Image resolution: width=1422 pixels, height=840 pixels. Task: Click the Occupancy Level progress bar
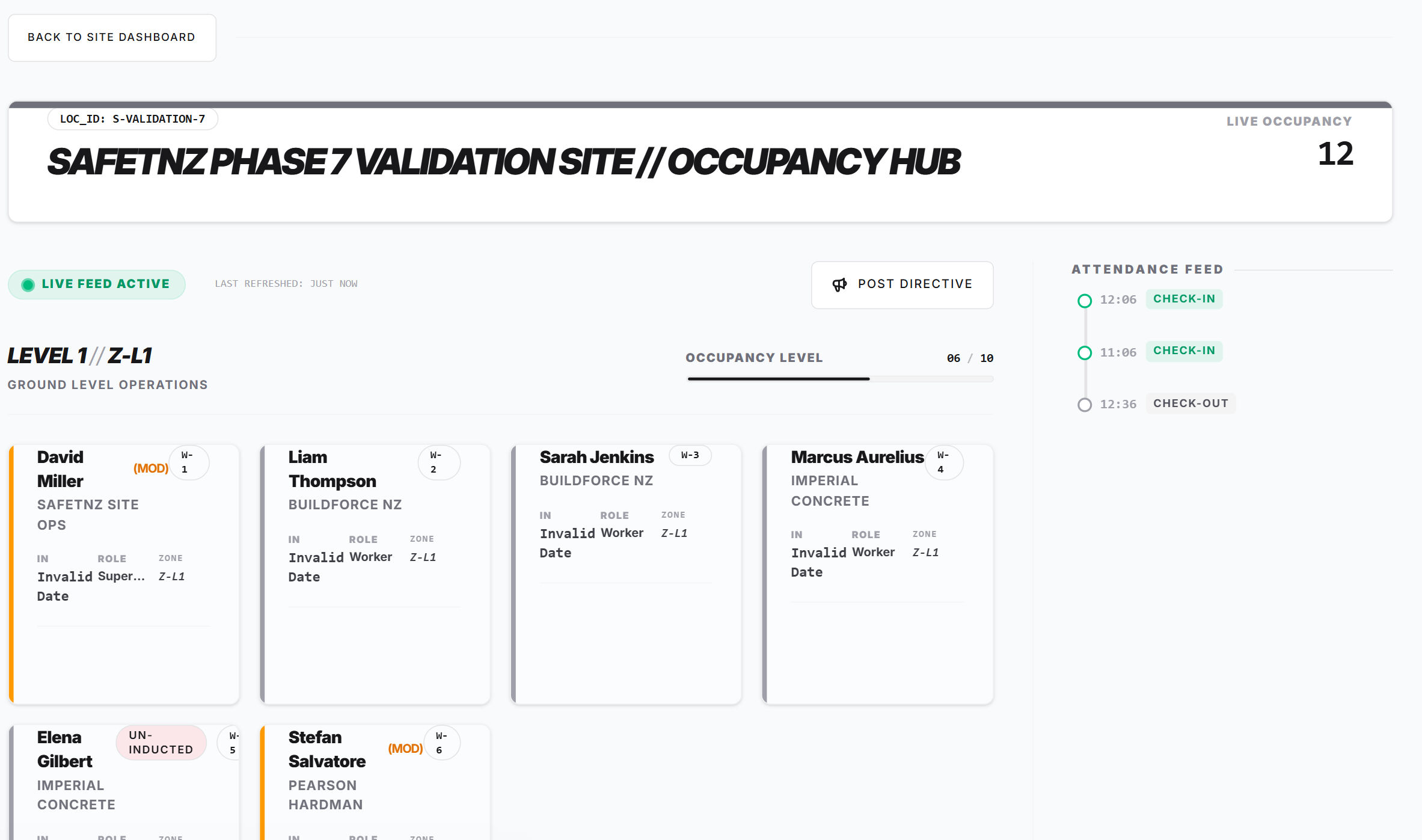point(839,379)
